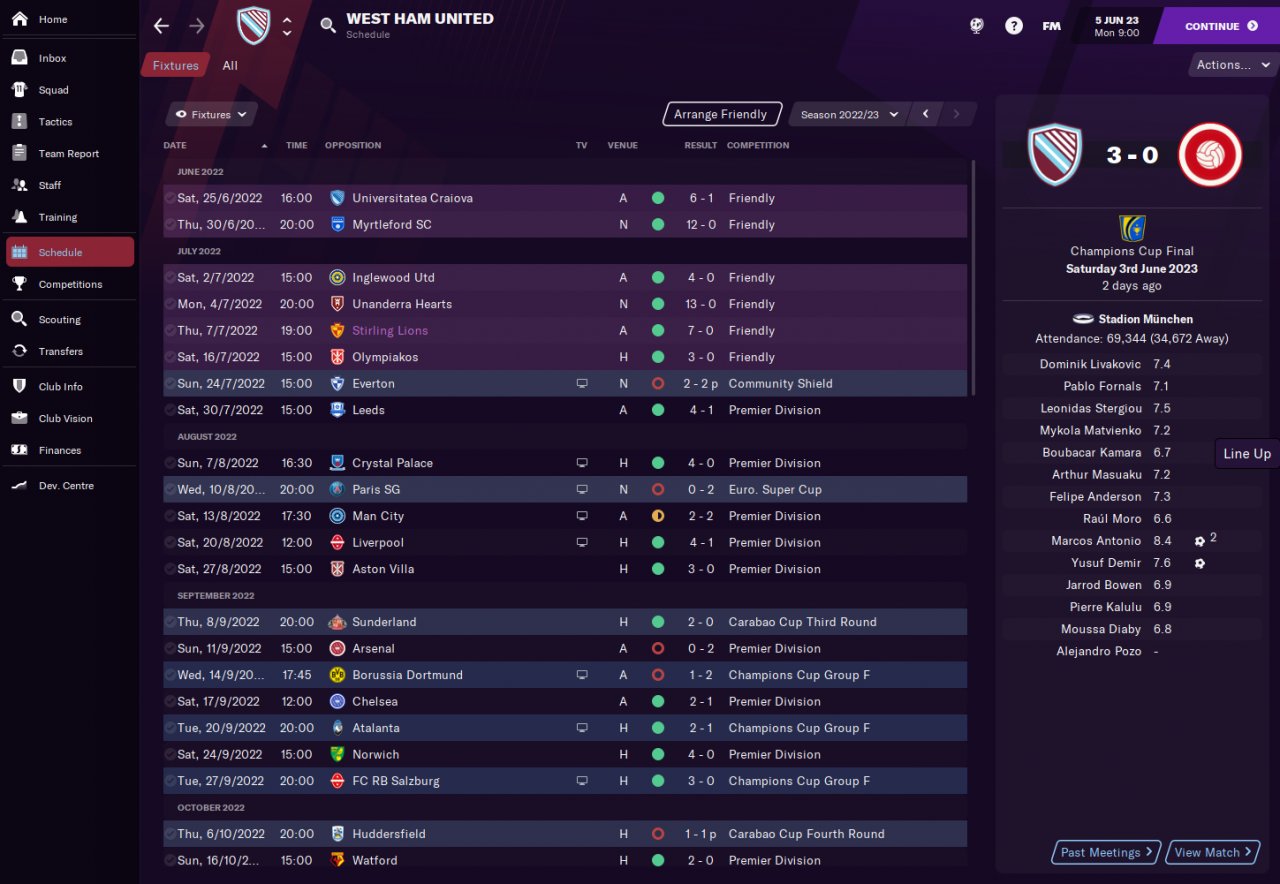Click the back navigation arrow

point(161,26)
